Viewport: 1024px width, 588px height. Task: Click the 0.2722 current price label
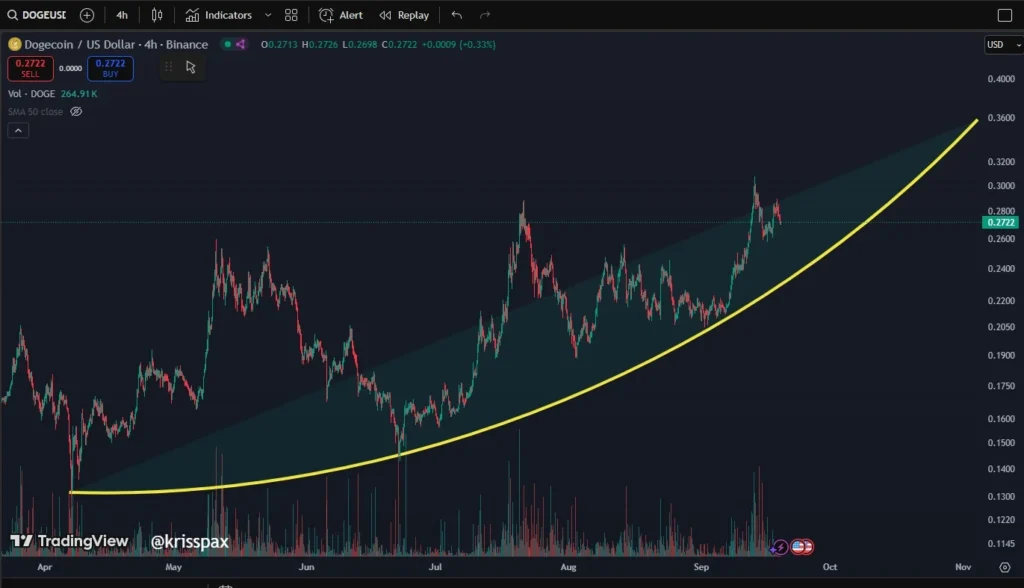point(1000,223)
